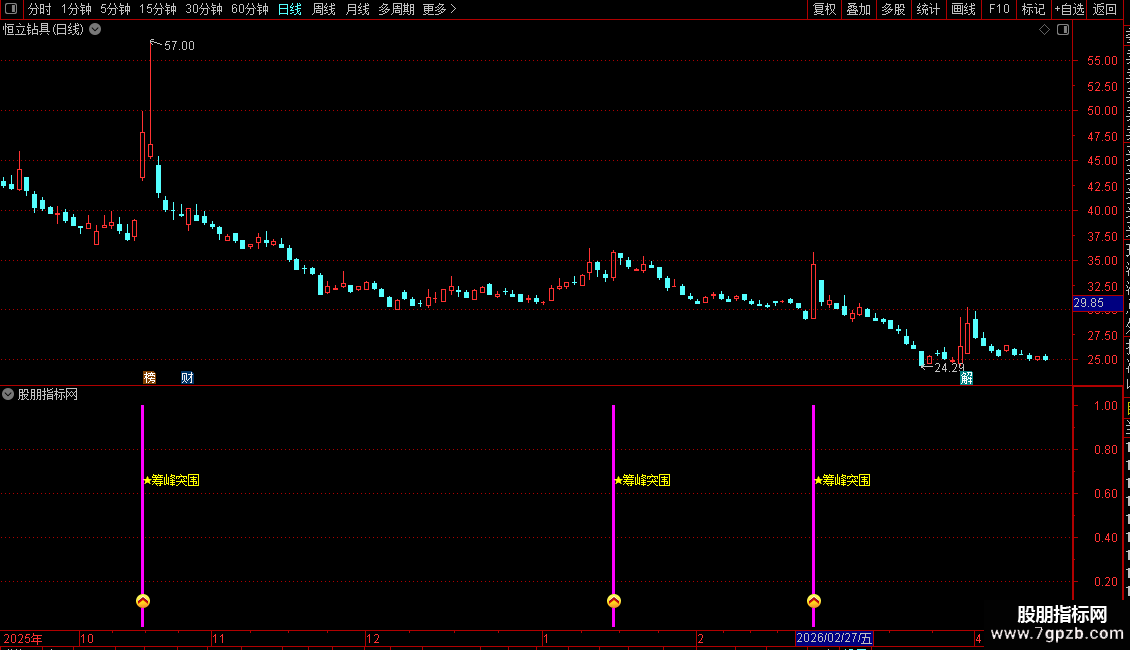The height and width of the screenshot is (650, 1130).
Task: Click the 标记 mark button
Action: (x=1033, y=9)
